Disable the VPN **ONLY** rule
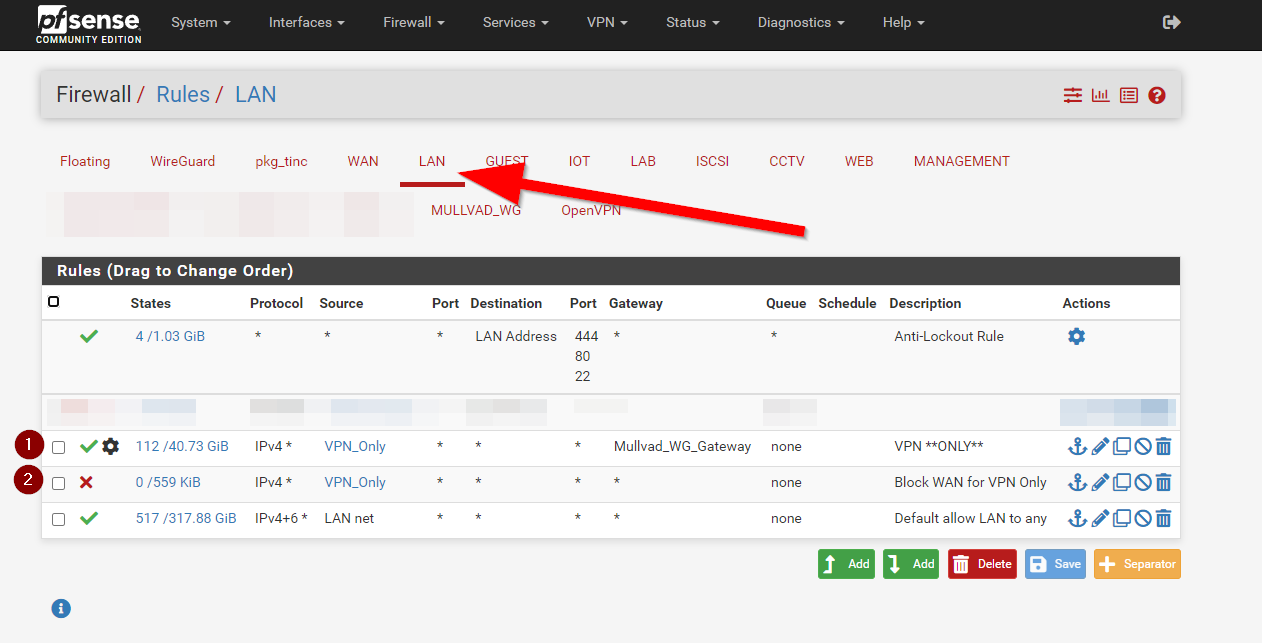The image size is (1262, 643). [1142, 446]
